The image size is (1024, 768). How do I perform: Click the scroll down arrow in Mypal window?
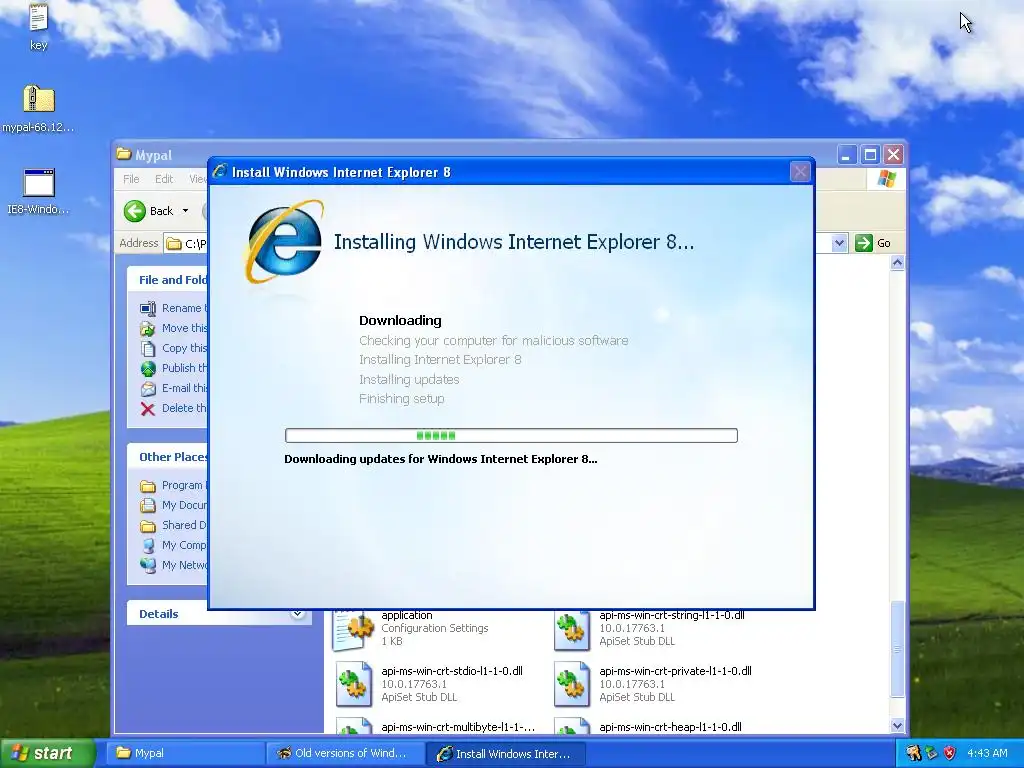point(897,726)
